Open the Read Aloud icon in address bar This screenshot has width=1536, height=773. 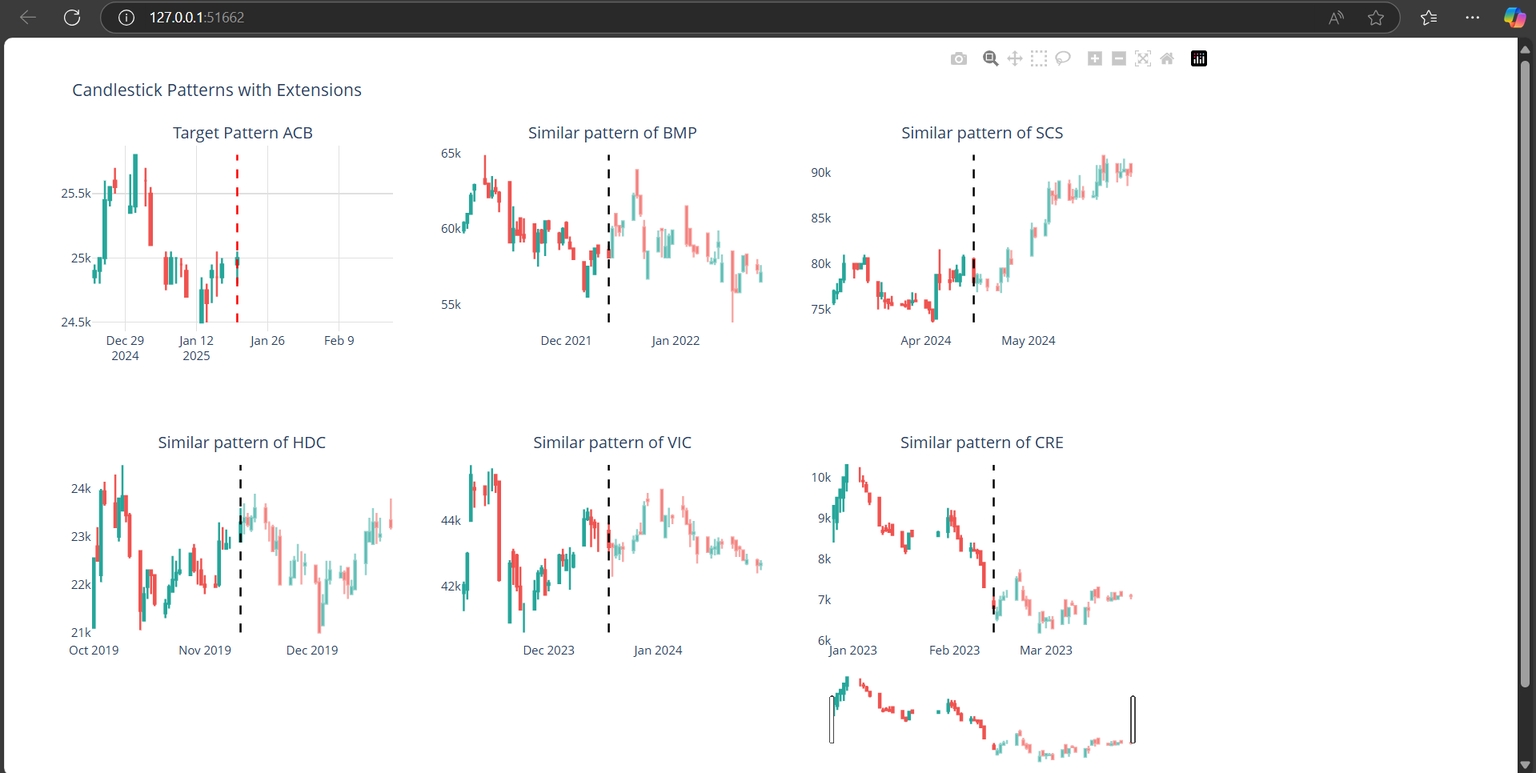tap(1336, 17)
